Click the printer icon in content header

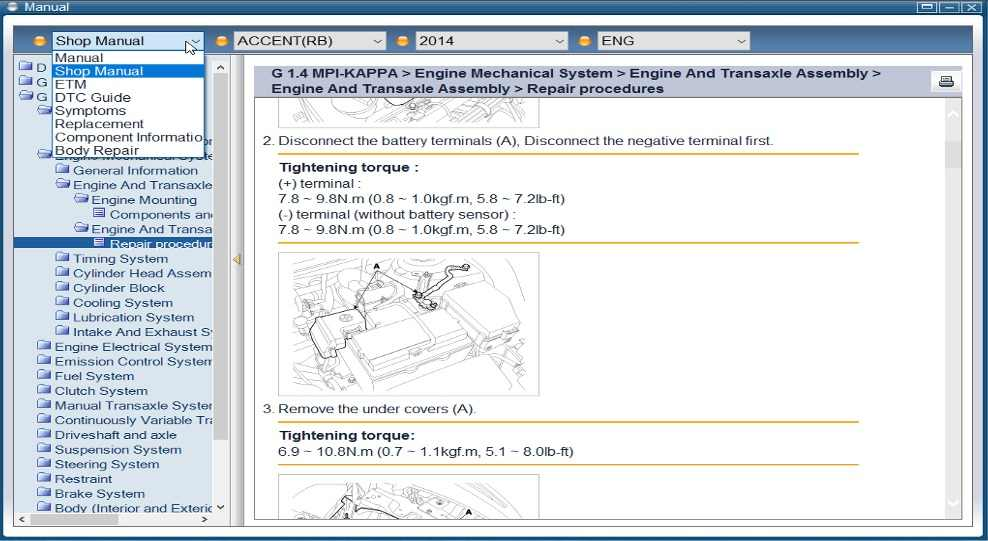click(946, 82)
